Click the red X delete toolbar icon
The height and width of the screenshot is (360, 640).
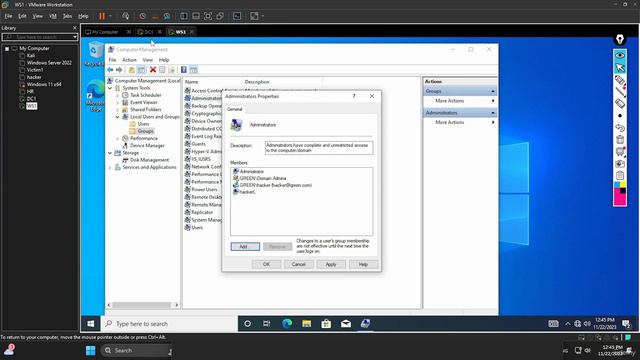(x=153, y=70)
